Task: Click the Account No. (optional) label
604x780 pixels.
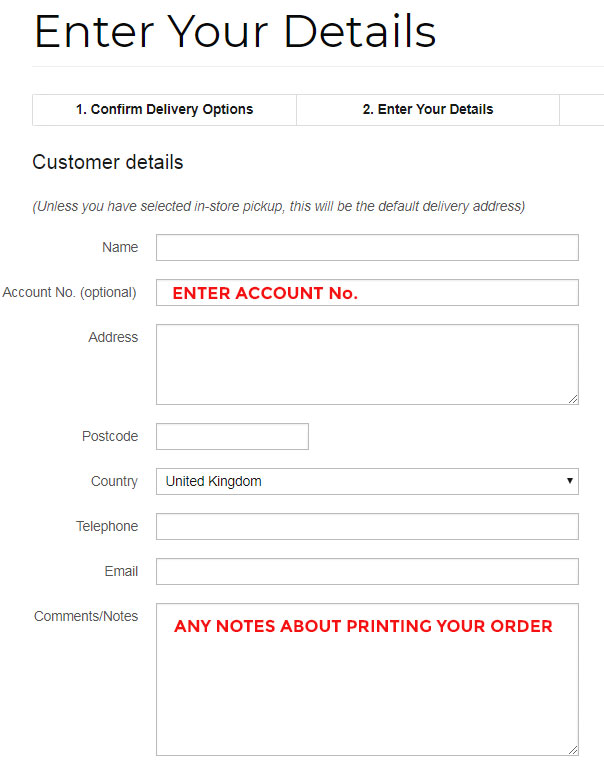Action: point(70,293)
